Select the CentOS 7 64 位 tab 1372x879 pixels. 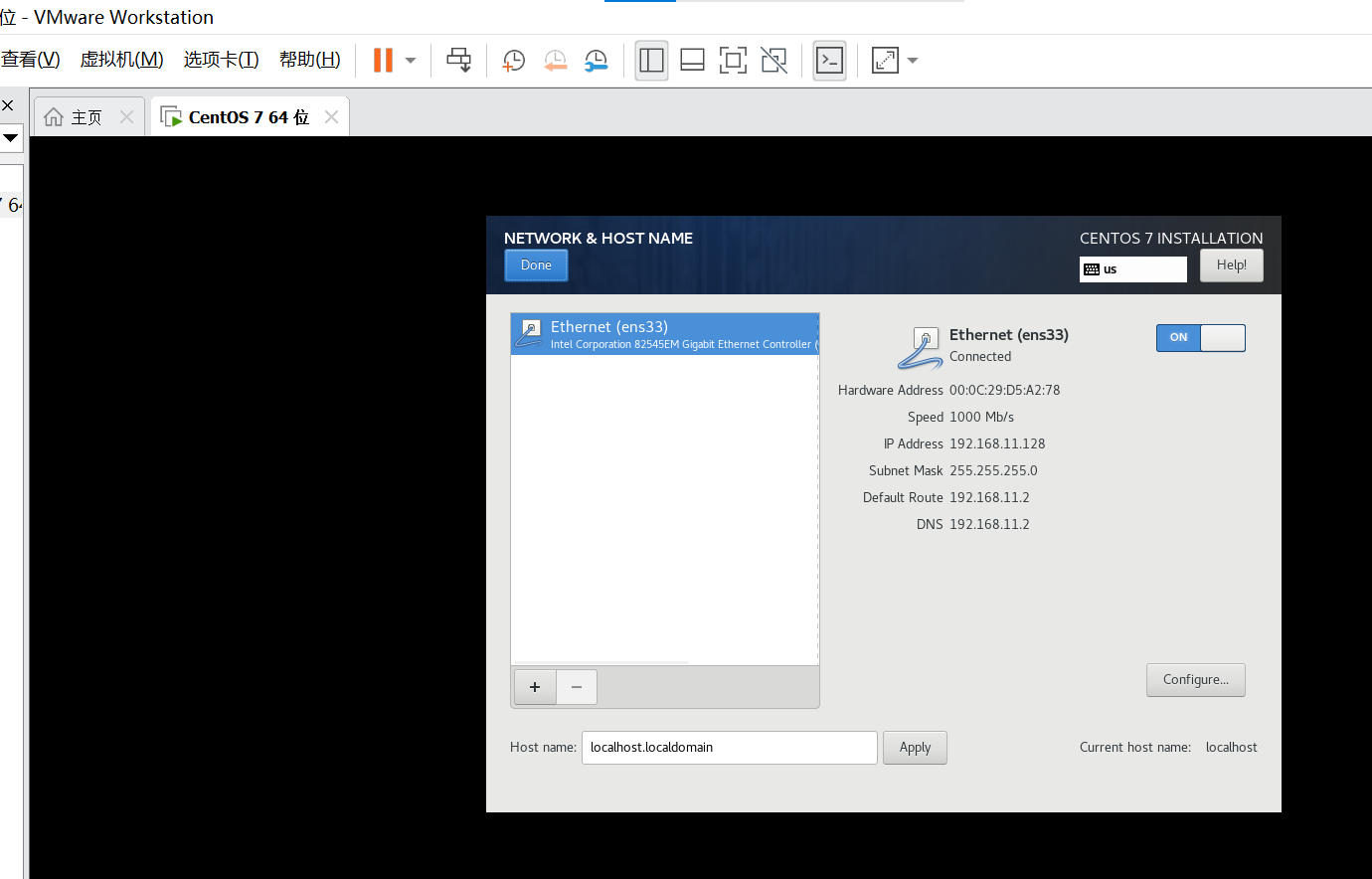pos(249,117)
